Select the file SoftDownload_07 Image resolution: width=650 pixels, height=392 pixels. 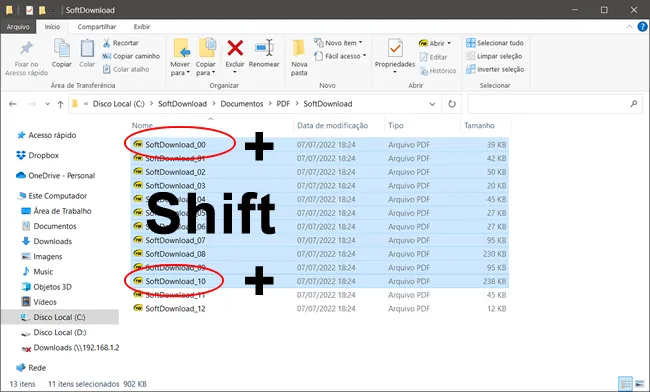(x=175, y=240)
